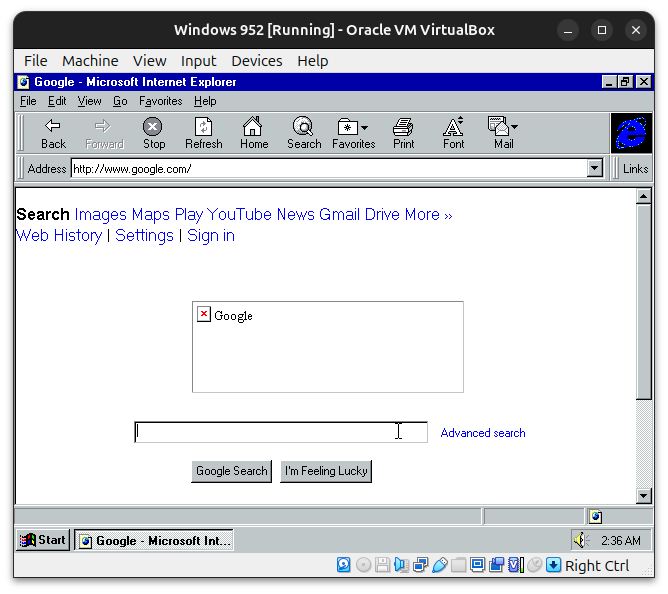The image size is (668, 594).
Task: Click the recording indicator in VirtualBox status bar
Action: click(496, 565)
